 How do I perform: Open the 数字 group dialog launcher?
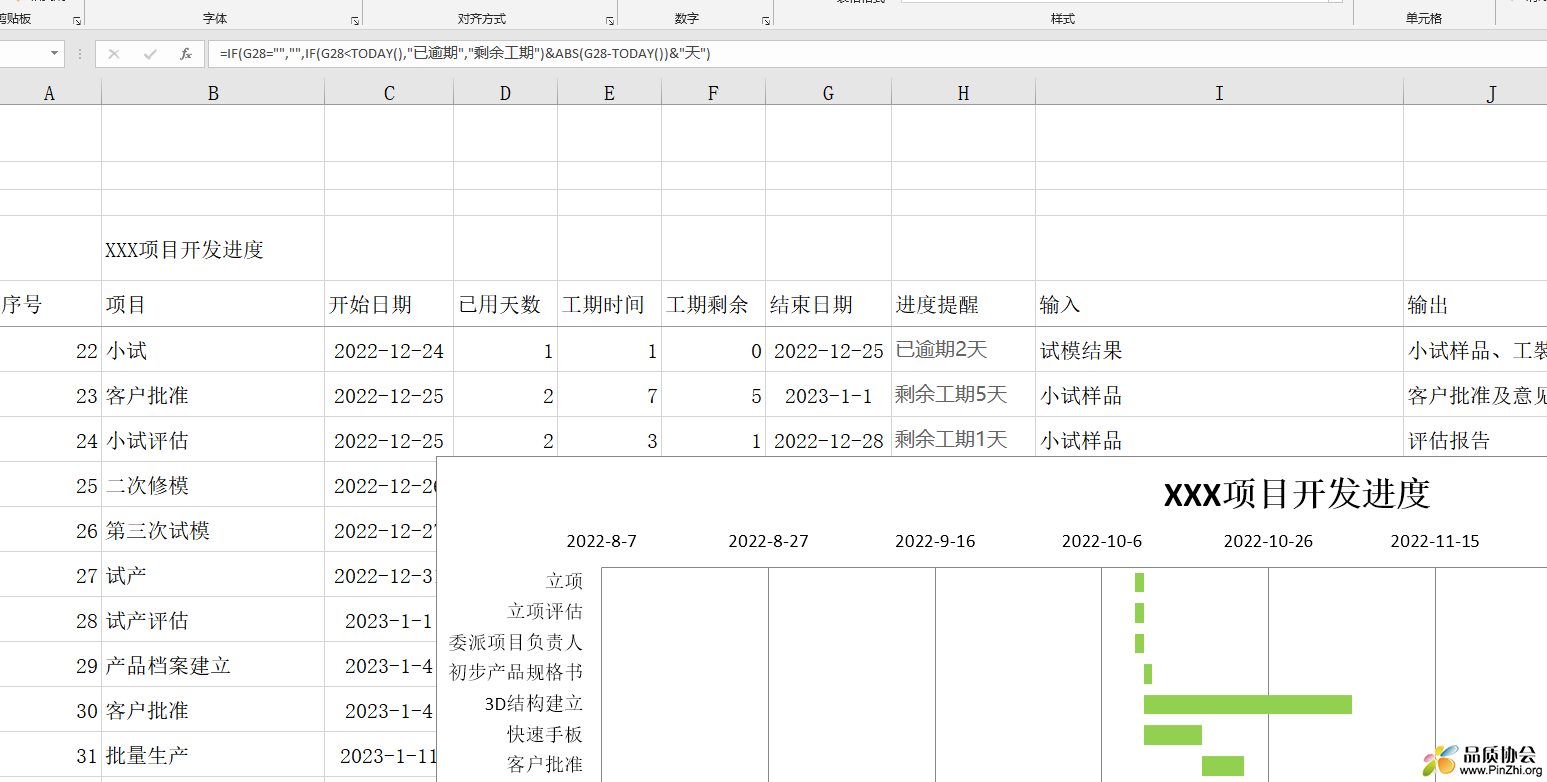(x=766, y=20)
